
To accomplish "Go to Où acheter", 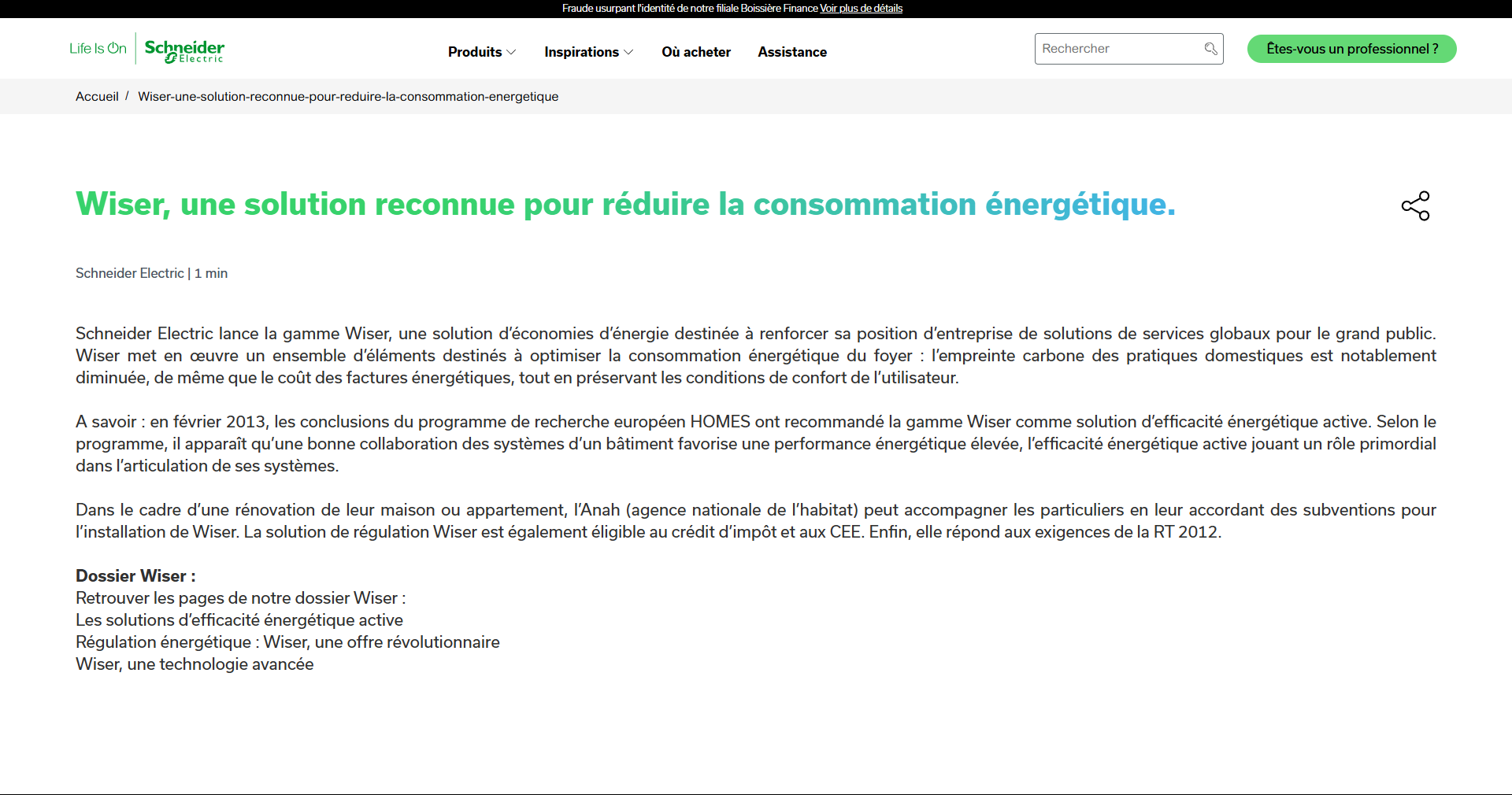I will tap(696, 52).
